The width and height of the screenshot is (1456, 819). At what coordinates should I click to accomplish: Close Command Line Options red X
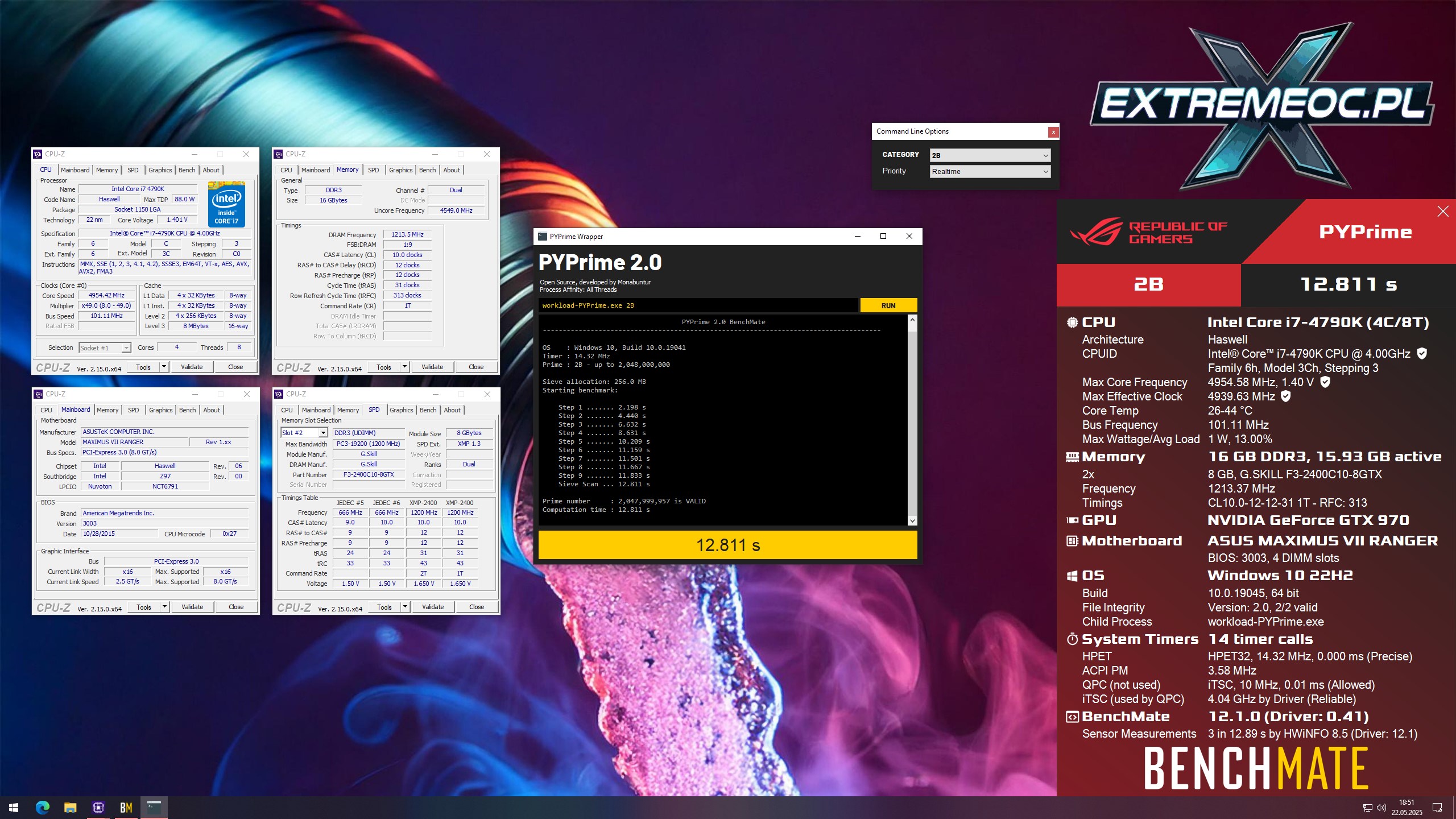tap(1053, 132)
